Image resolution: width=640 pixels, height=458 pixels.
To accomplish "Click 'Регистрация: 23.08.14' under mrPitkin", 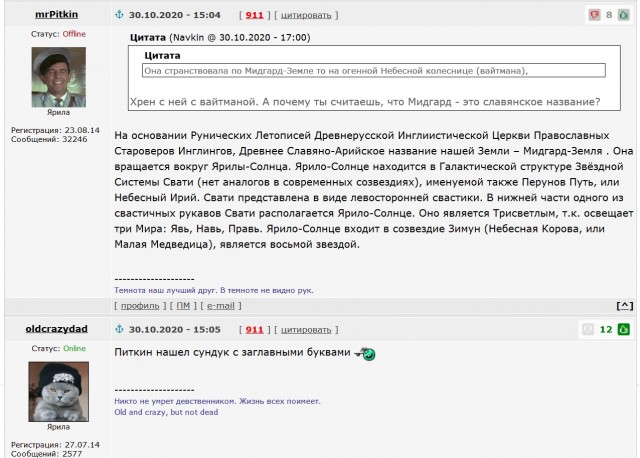I will (x=55, y=130).
